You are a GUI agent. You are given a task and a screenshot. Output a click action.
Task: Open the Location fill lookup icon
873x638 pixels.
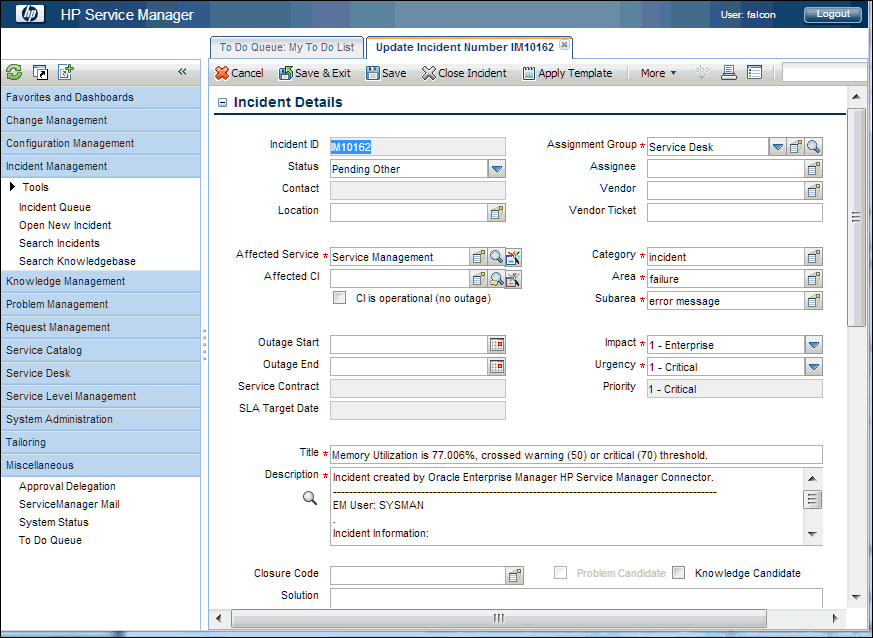point(497,213)
